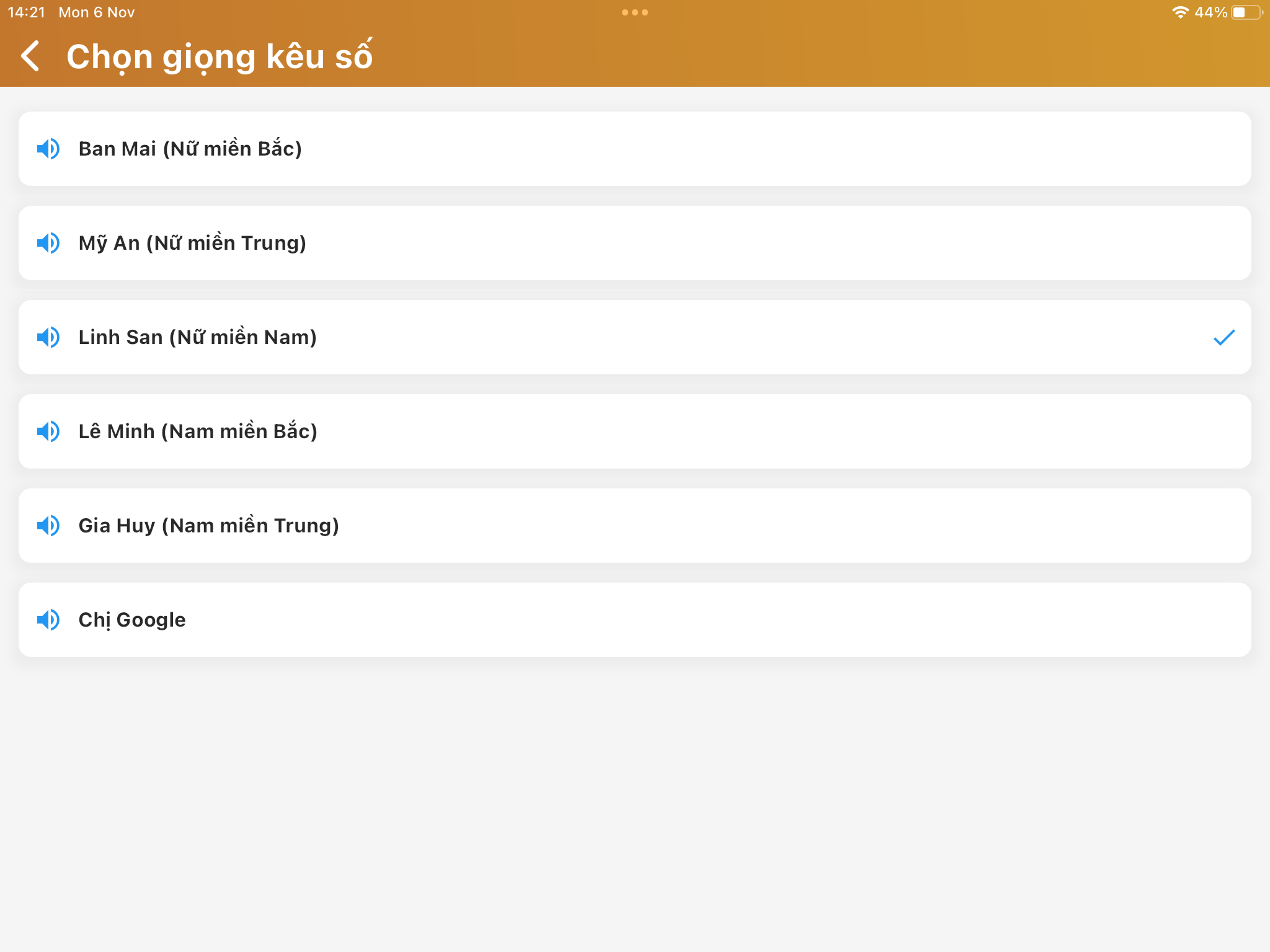The width and height of the screenshot is (1270, 952).
Task: Tap the Chọn giọng kêu số title
Action: click(220, 56)
